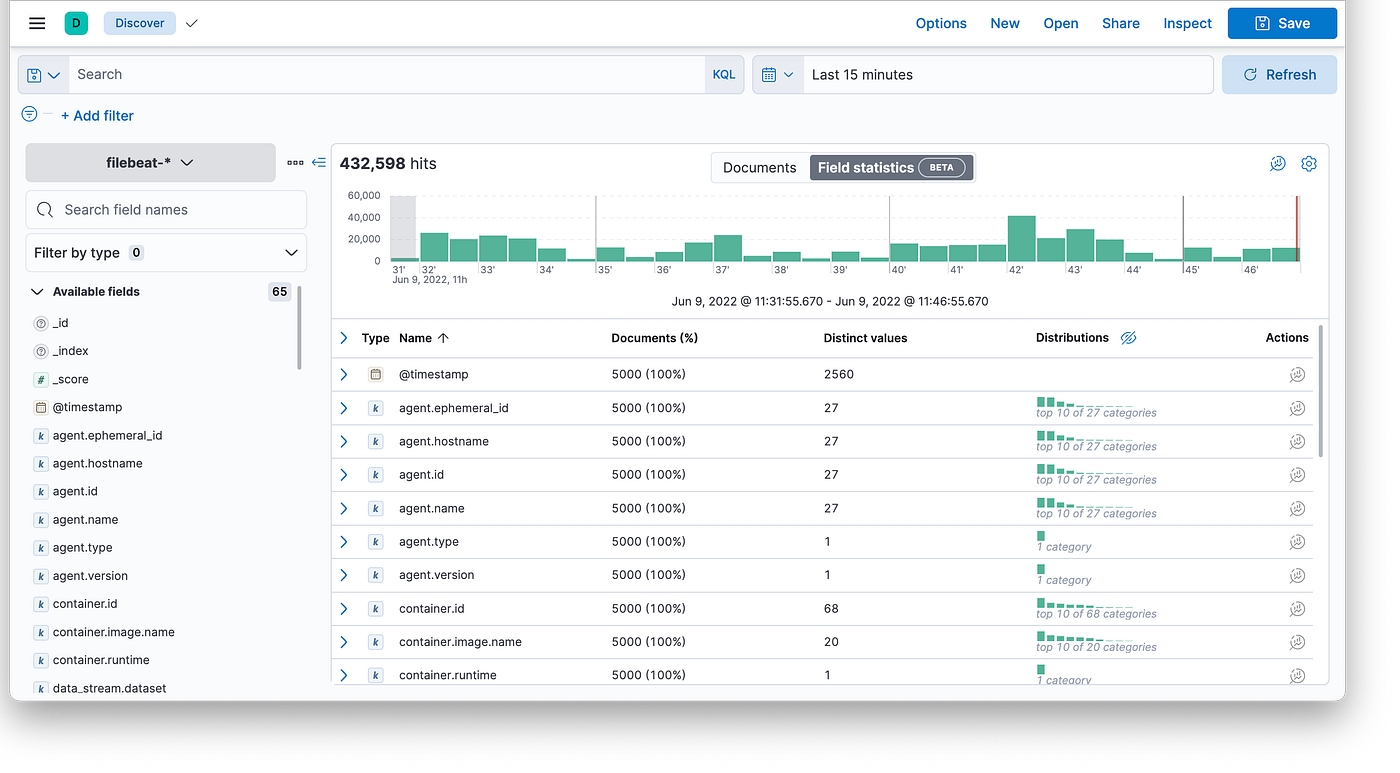
Task: Open the Inspect menu item
Action: (1187, 23)
